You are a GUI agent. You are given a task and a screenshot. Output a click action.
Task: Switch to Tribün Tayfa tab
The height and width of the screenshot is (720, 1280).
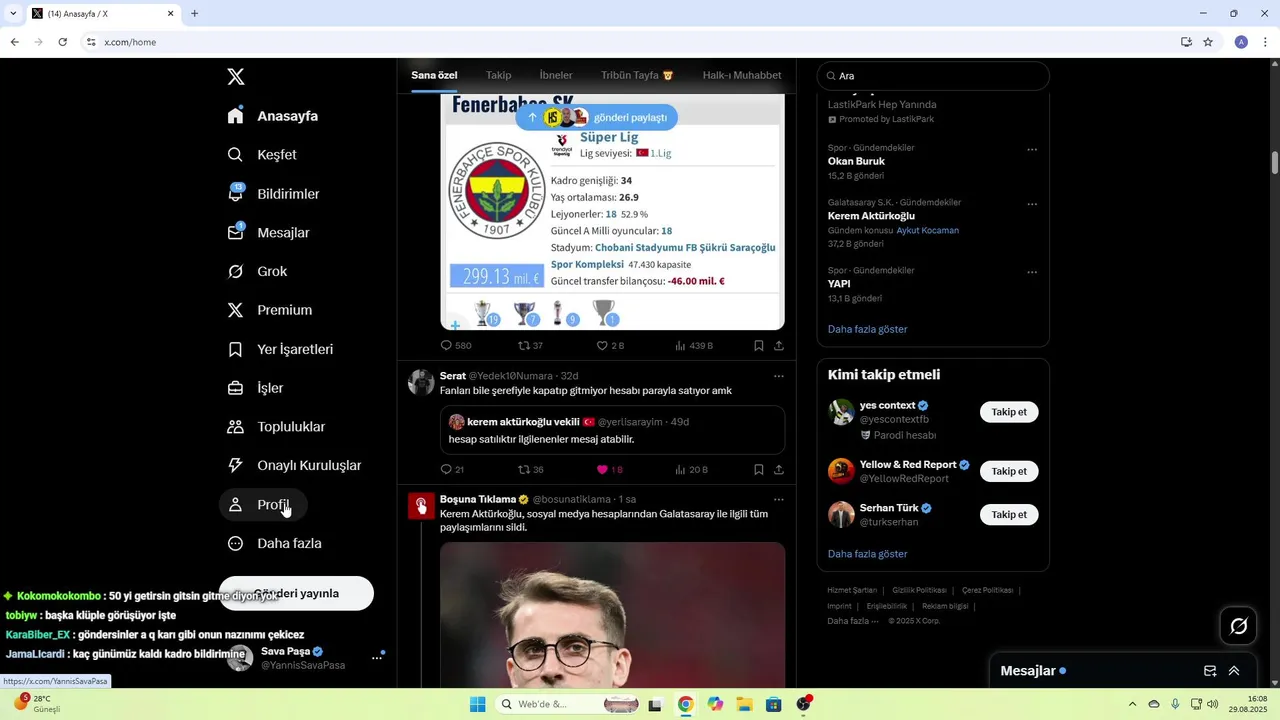point(637,75)
